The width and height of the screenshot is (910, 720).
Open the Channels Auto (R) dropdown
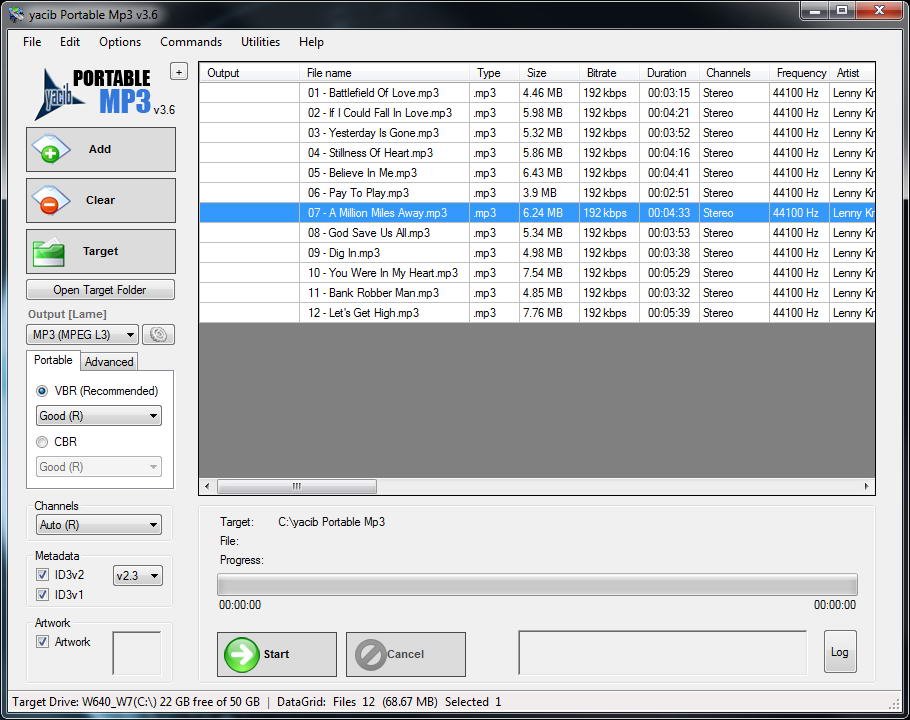tap(99, 525)
